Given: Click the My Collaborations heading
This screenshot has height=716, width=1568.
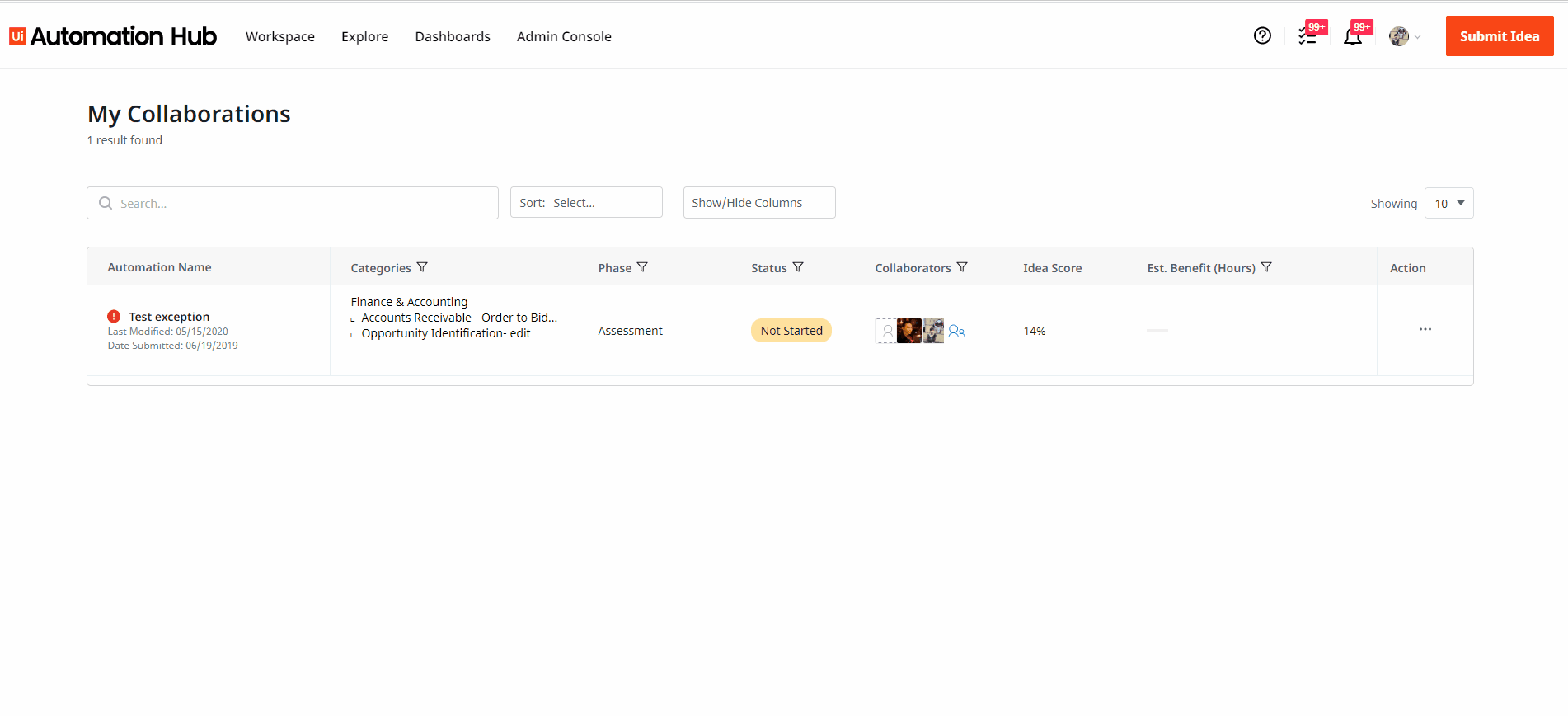Looking at the screenshot, I should 189,114.
